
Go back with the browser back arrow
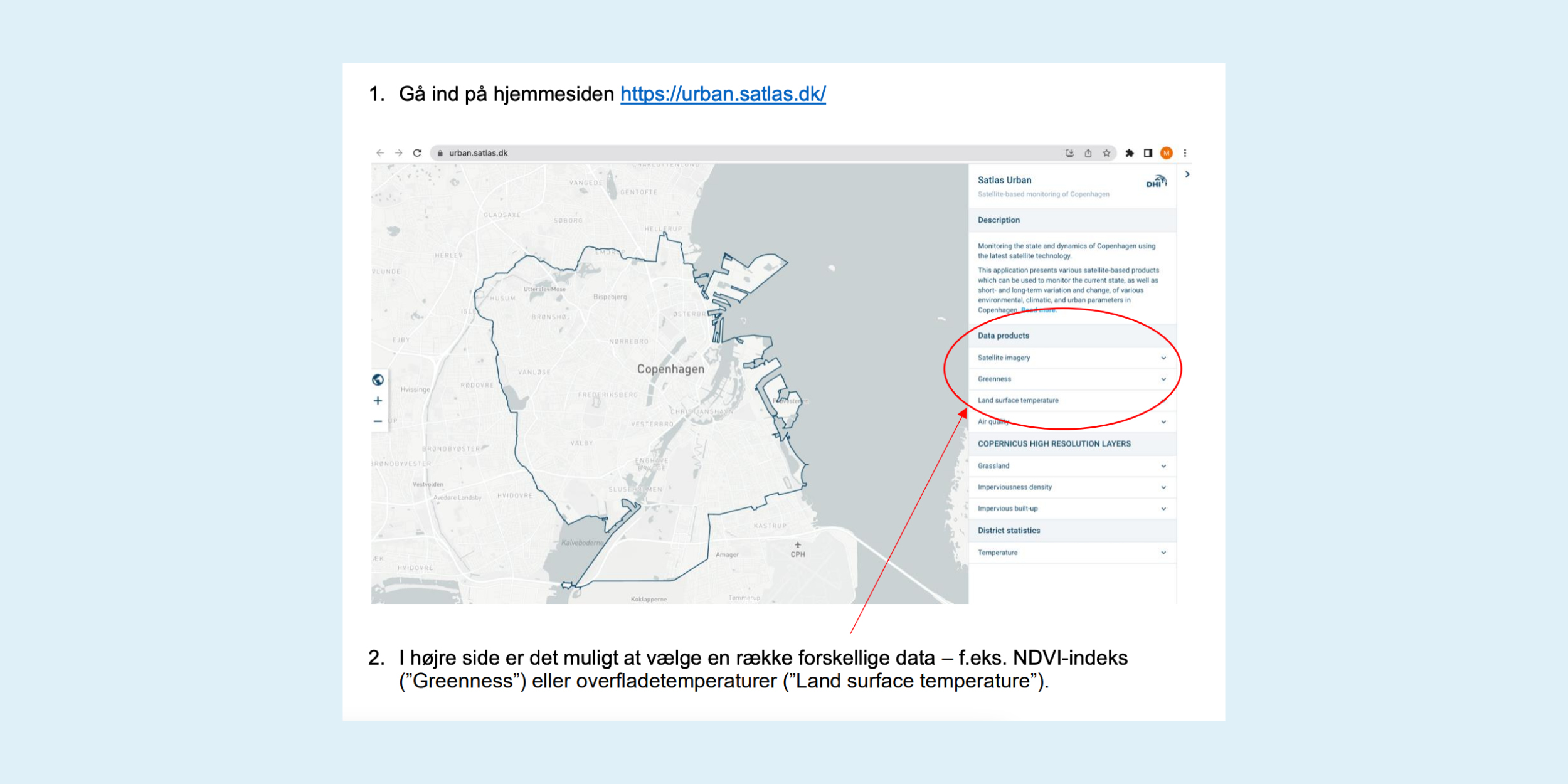pos(380,153)
